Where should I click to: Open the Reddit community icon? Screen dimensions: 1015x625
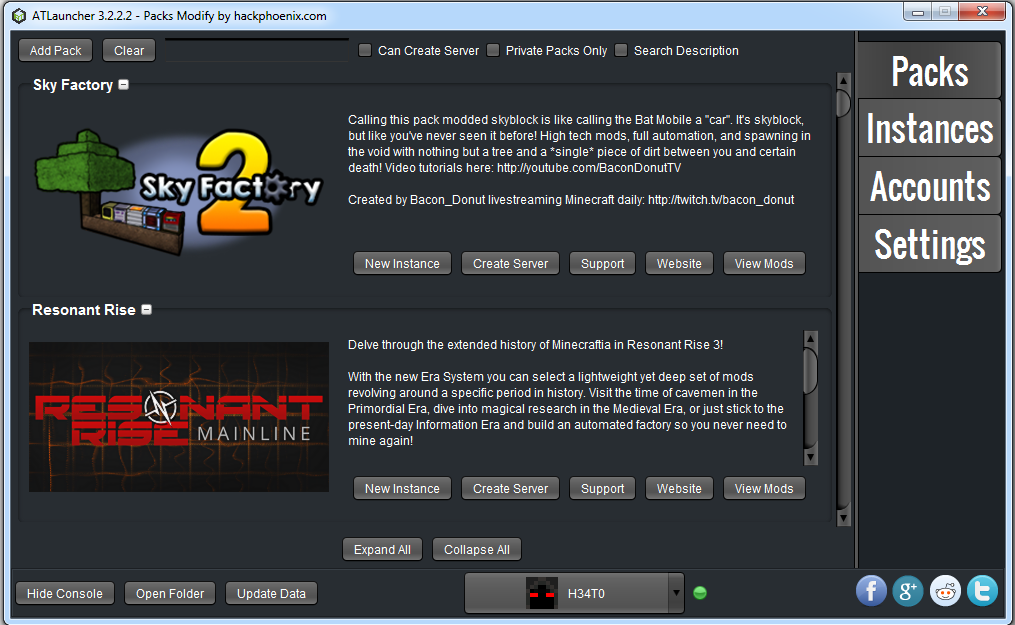[x=944, y=591]
